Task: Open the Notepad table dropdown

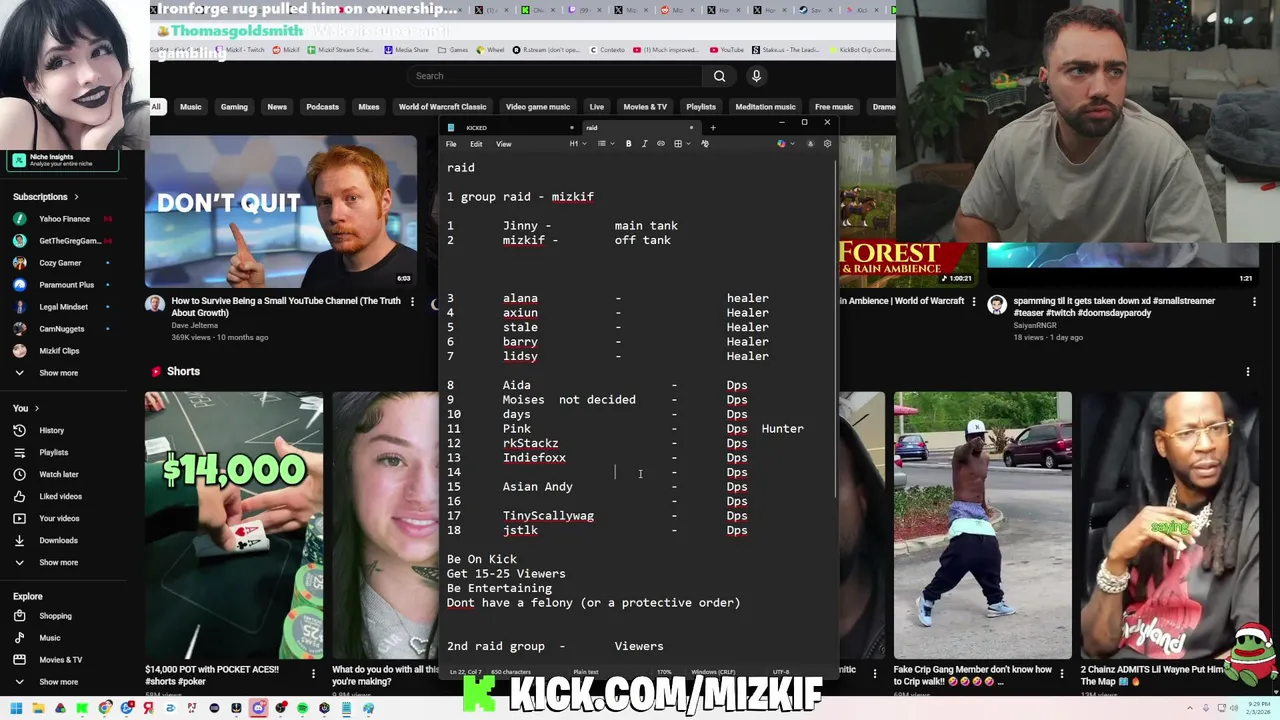Action: 681,144
